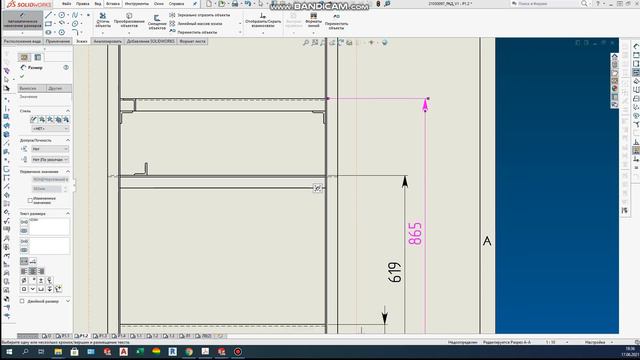This screenshot has width=640, height=360.
Task: Click Convert Entities (Преобразование объектов)
Action: 129,20
